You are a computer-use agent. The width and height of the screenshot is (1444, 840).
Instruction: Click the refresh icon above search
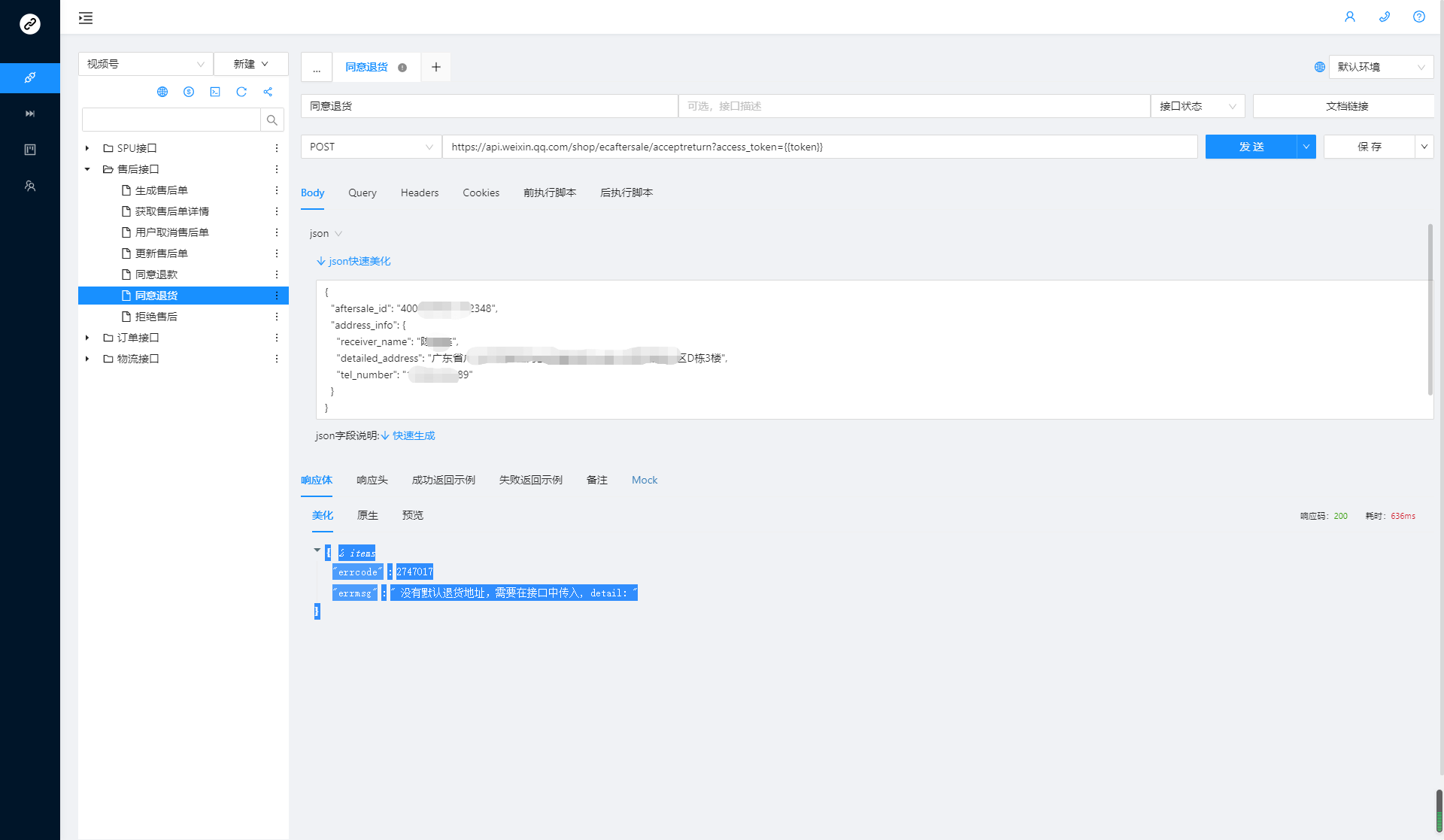(241, 92)
